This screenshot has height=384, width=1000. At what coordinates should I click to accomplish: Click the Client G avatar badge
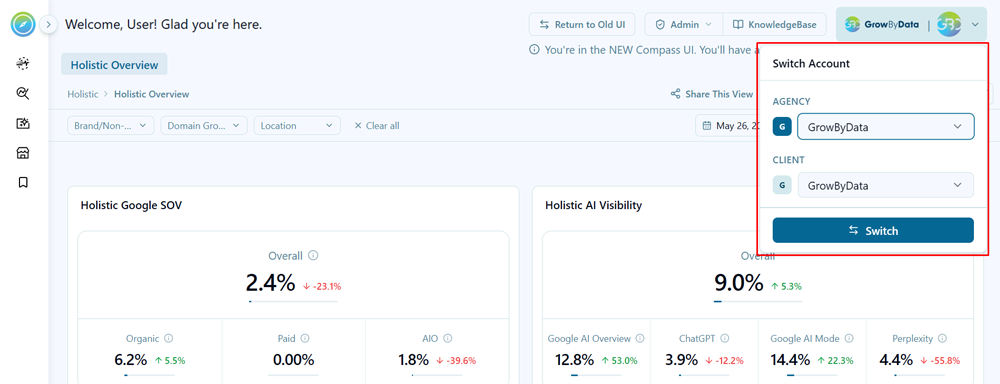tap(782, 186)
